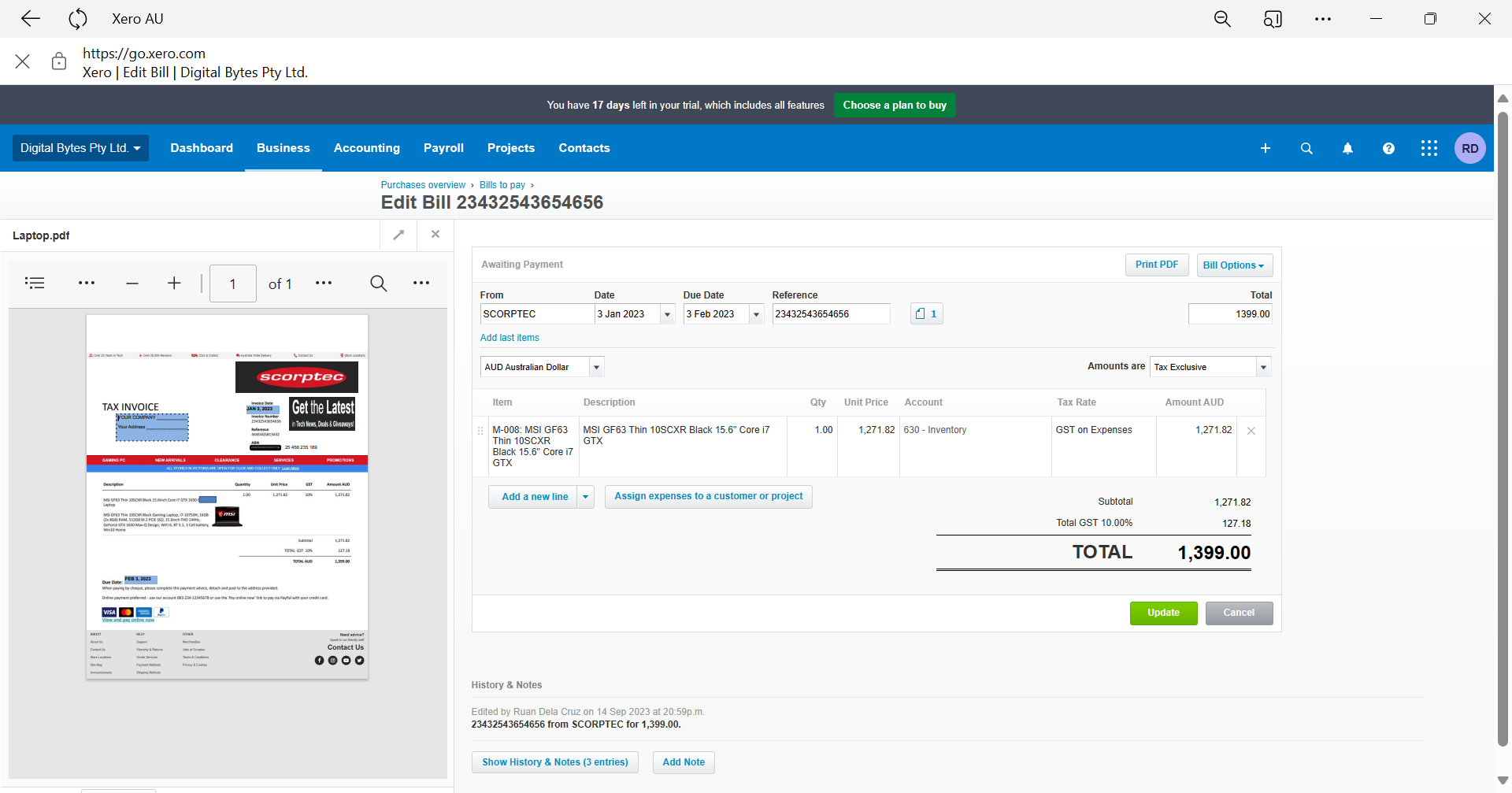The width and height of the screenshot is (1512, 793).
Task: Open the Accounting menu
Action: pyautogui.click(x=367, y=148)
